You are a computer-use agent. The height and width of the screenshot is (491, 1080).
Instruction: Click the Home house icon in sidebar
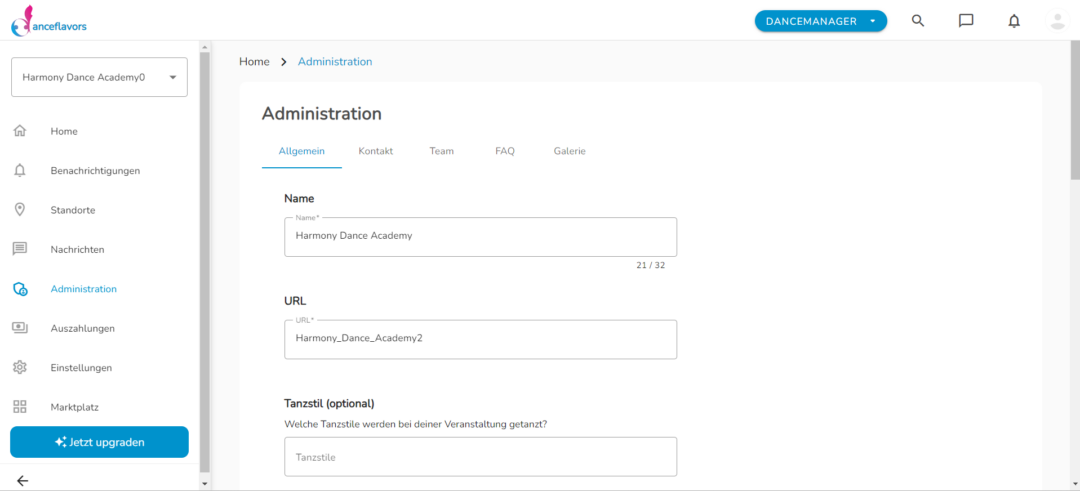[20, 131]
